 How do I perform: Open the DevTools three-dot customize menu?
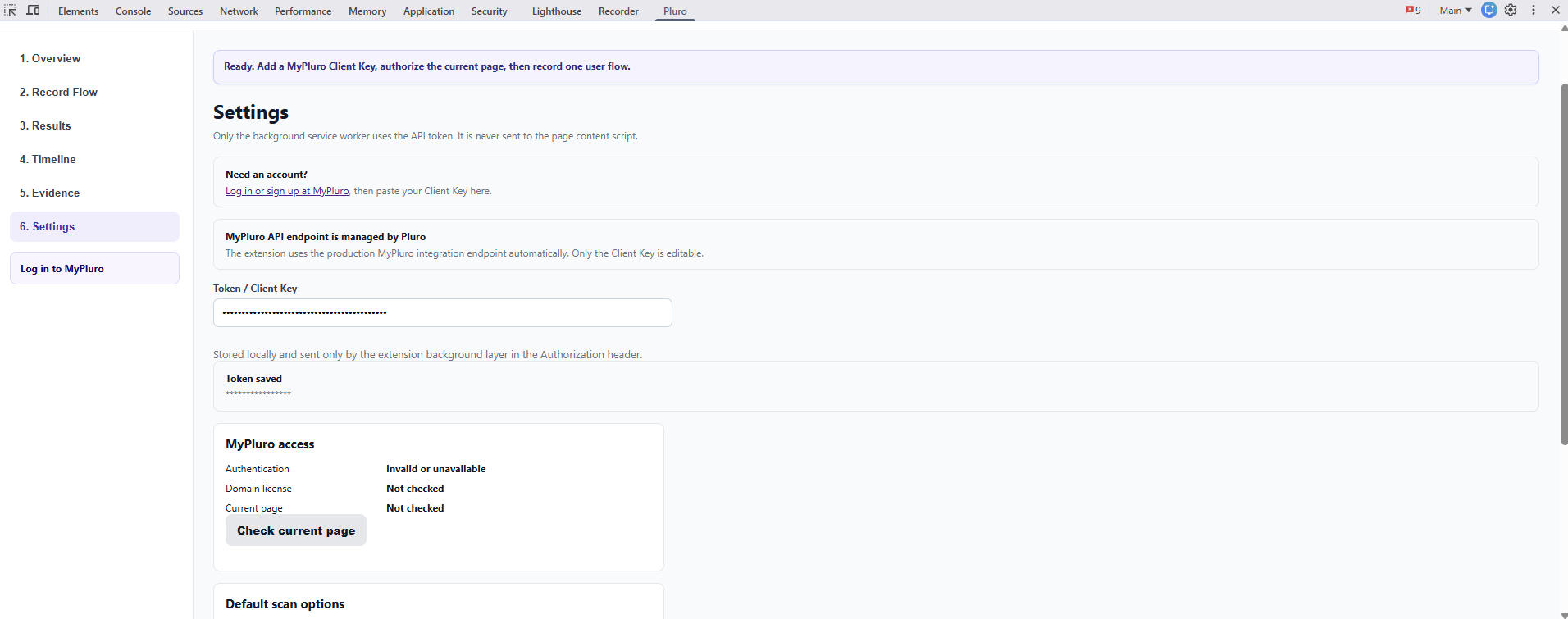(x=1534, y=11)
